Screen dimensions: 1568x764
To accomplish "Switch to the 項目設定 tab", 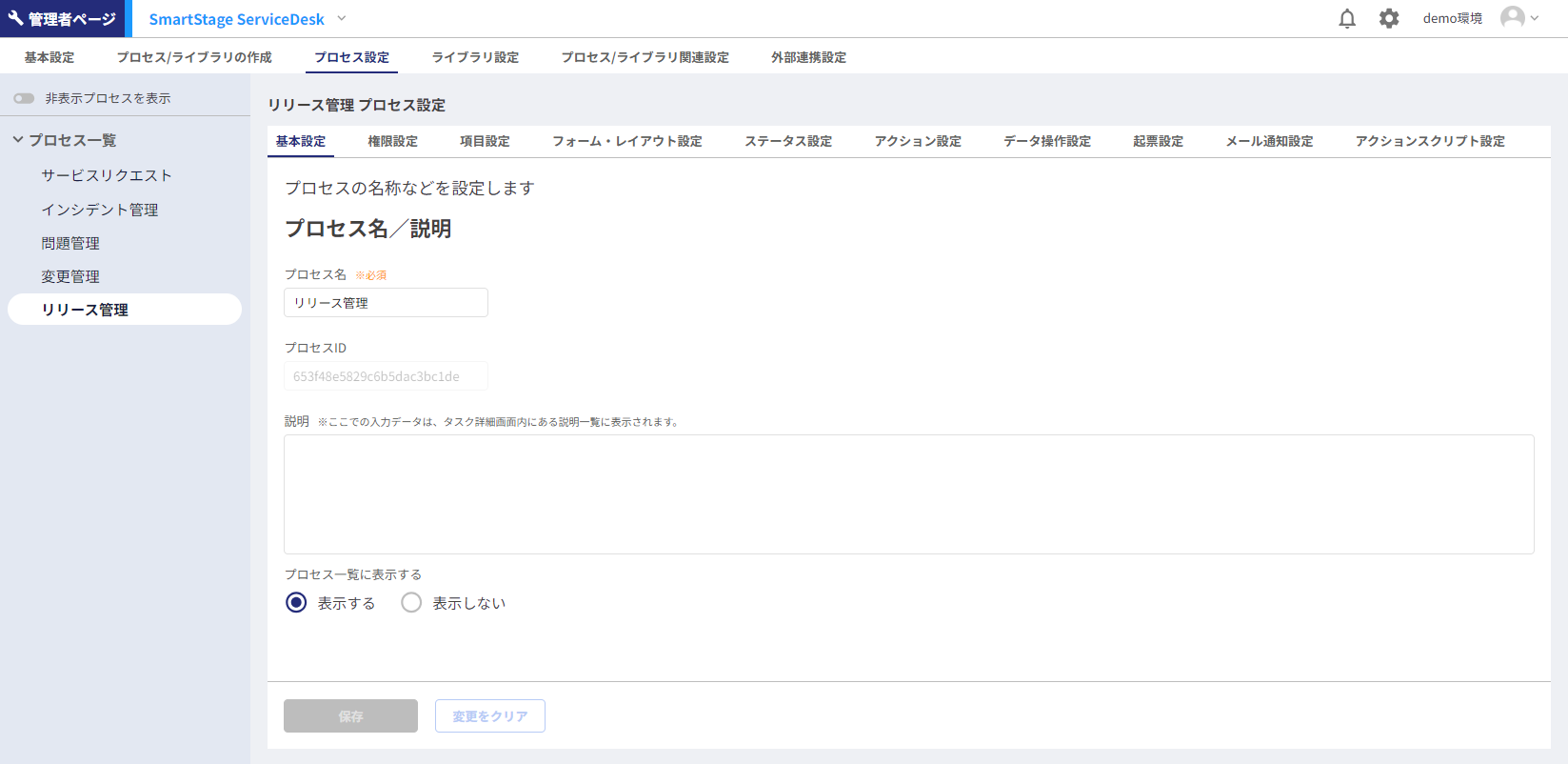I will coord(486,141).
